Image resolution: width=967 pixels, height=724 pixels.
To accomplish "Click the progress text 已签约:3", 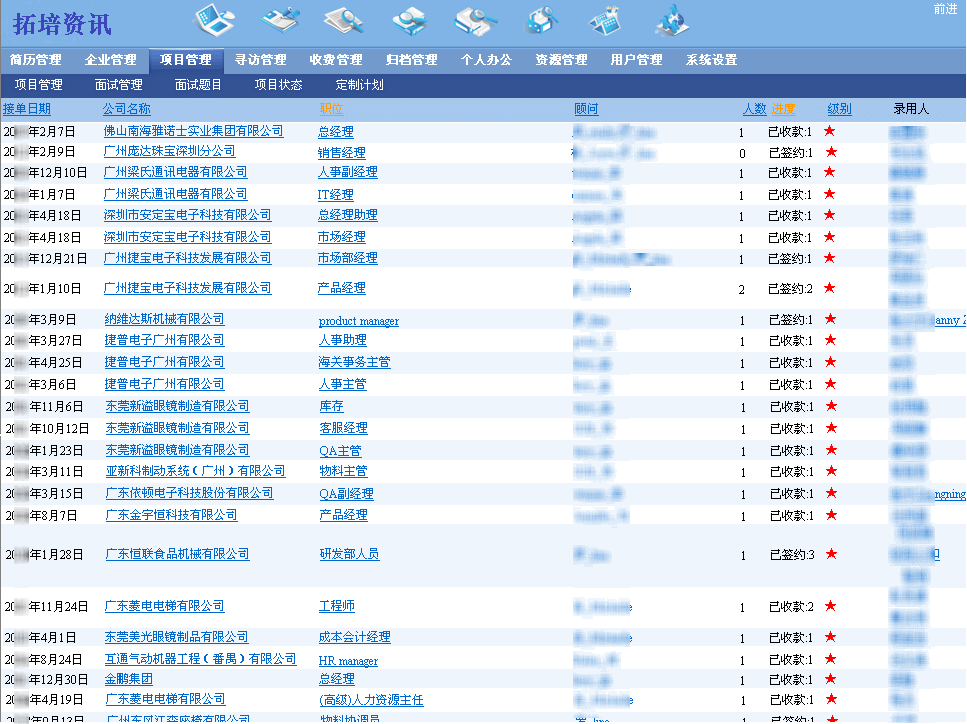I will click(792, 554).
